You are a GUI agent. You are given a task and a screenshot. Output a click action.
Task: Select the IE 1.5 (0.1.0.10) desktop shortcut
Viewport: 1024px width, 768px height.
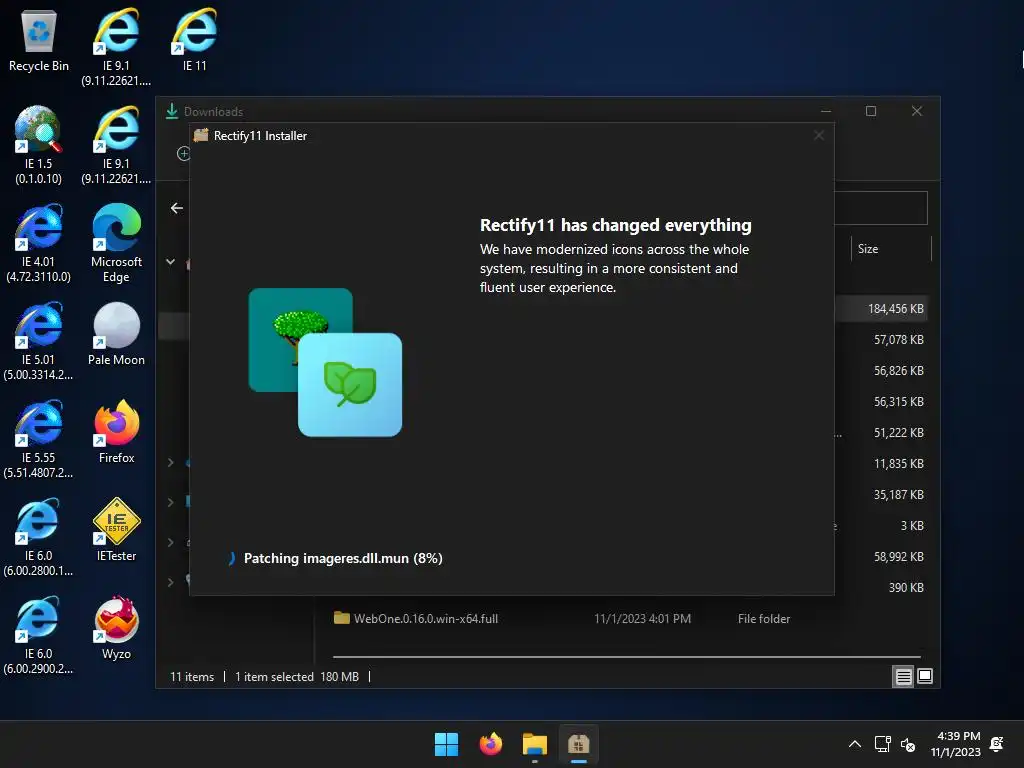39,145
